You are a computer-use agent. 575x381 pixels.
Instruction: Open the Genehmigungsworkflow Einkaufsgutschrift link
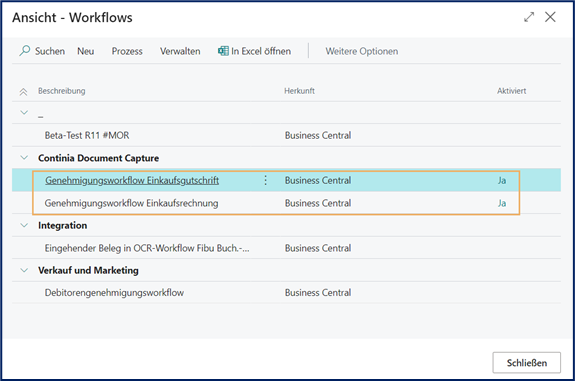(x=132, y=180)
